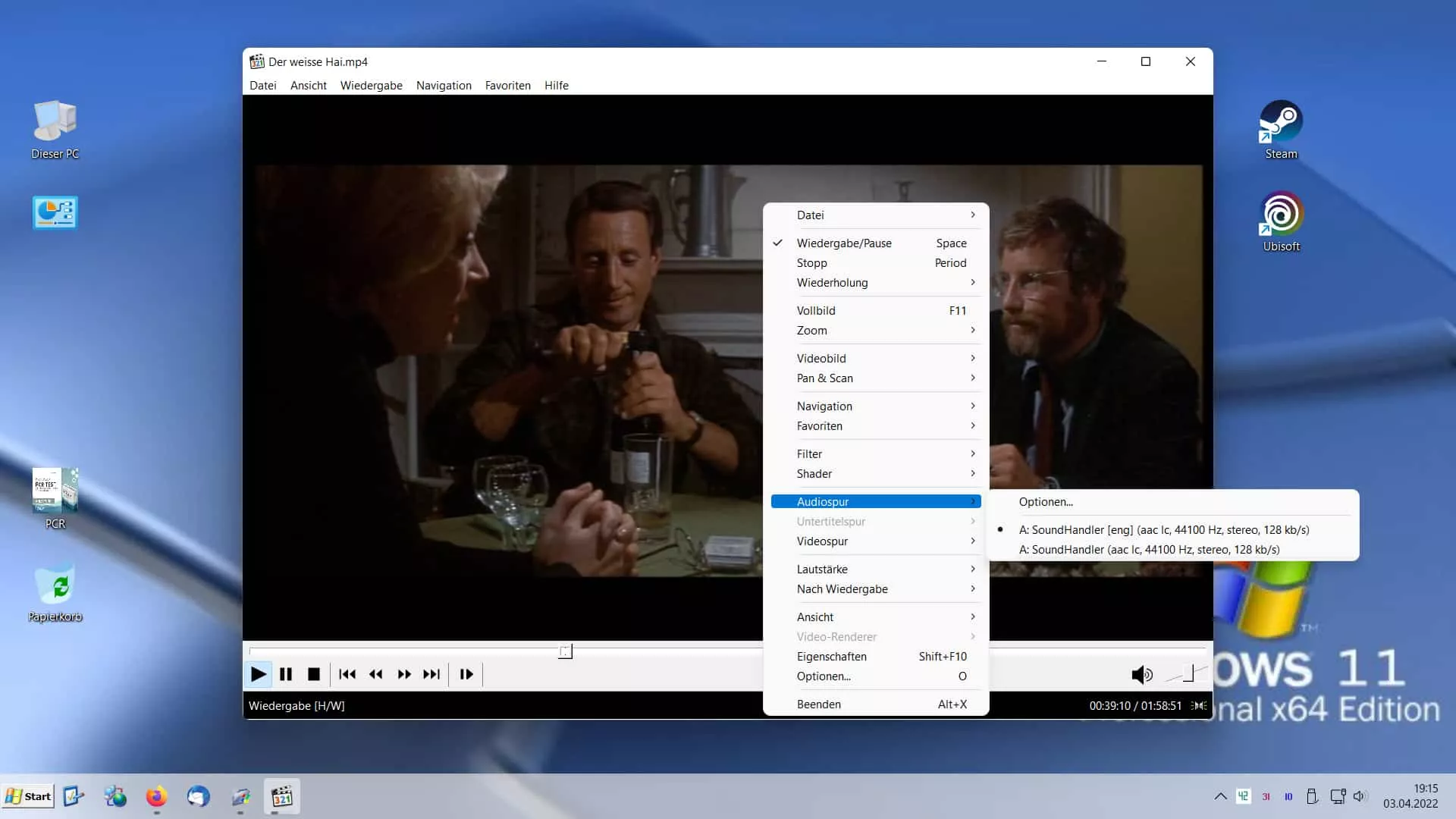The image size is (1456, 819).
Task: Open the Papierkorb recycle bin icon
Action: click(55, 592)
